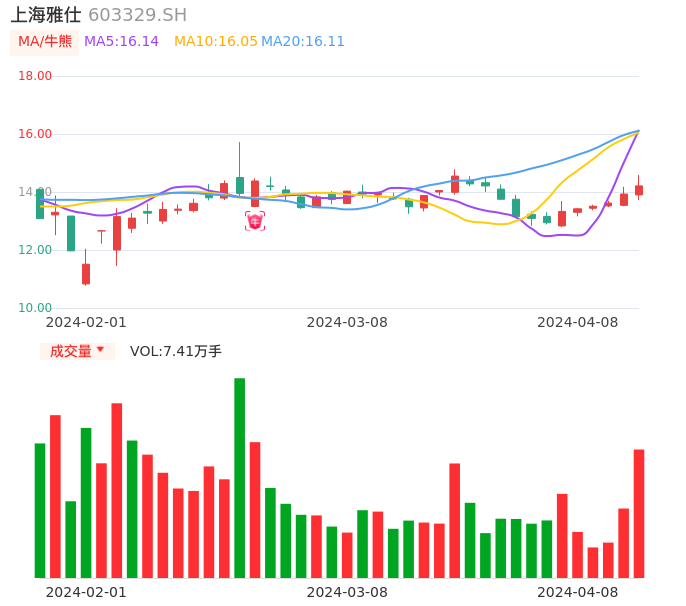This screenshot has height=606, width=686.
Task: Select the MA10:16.05 legend label
Action: point(216,42)
